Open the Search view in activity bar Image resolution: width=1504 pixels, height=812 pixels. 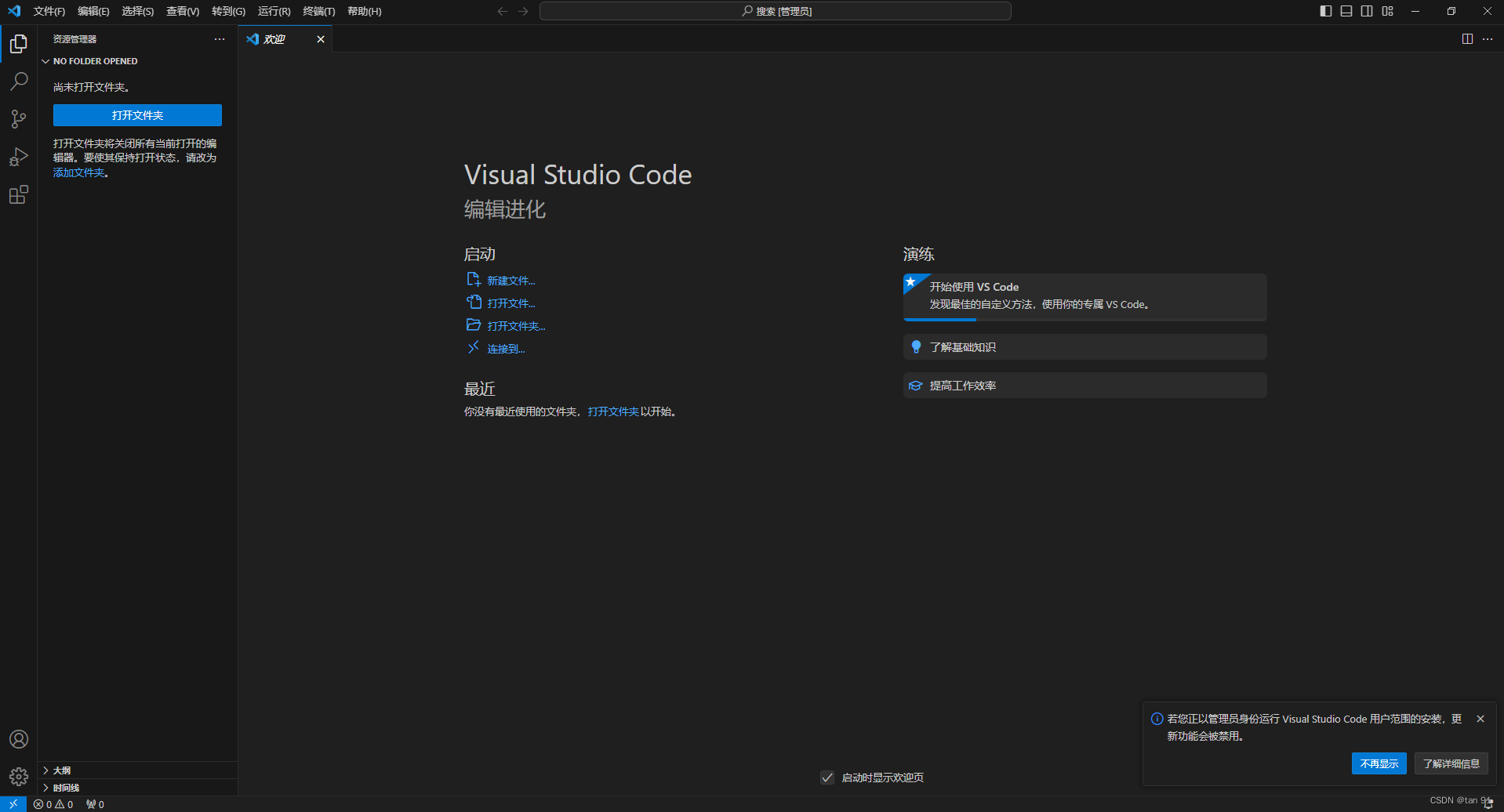click(19, 82)
